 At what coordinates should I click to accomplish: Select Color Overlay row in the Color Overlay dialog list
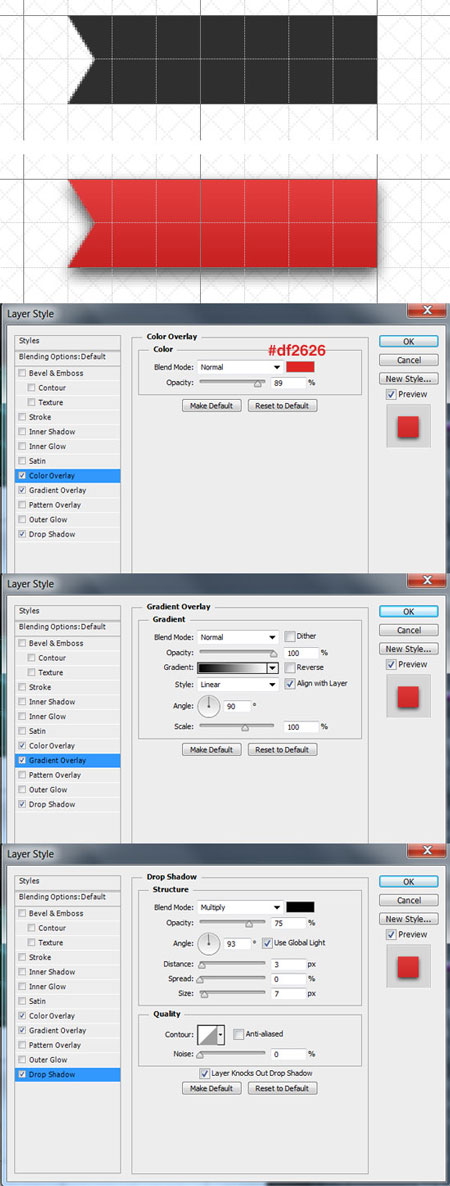click(x=67, y=476)
